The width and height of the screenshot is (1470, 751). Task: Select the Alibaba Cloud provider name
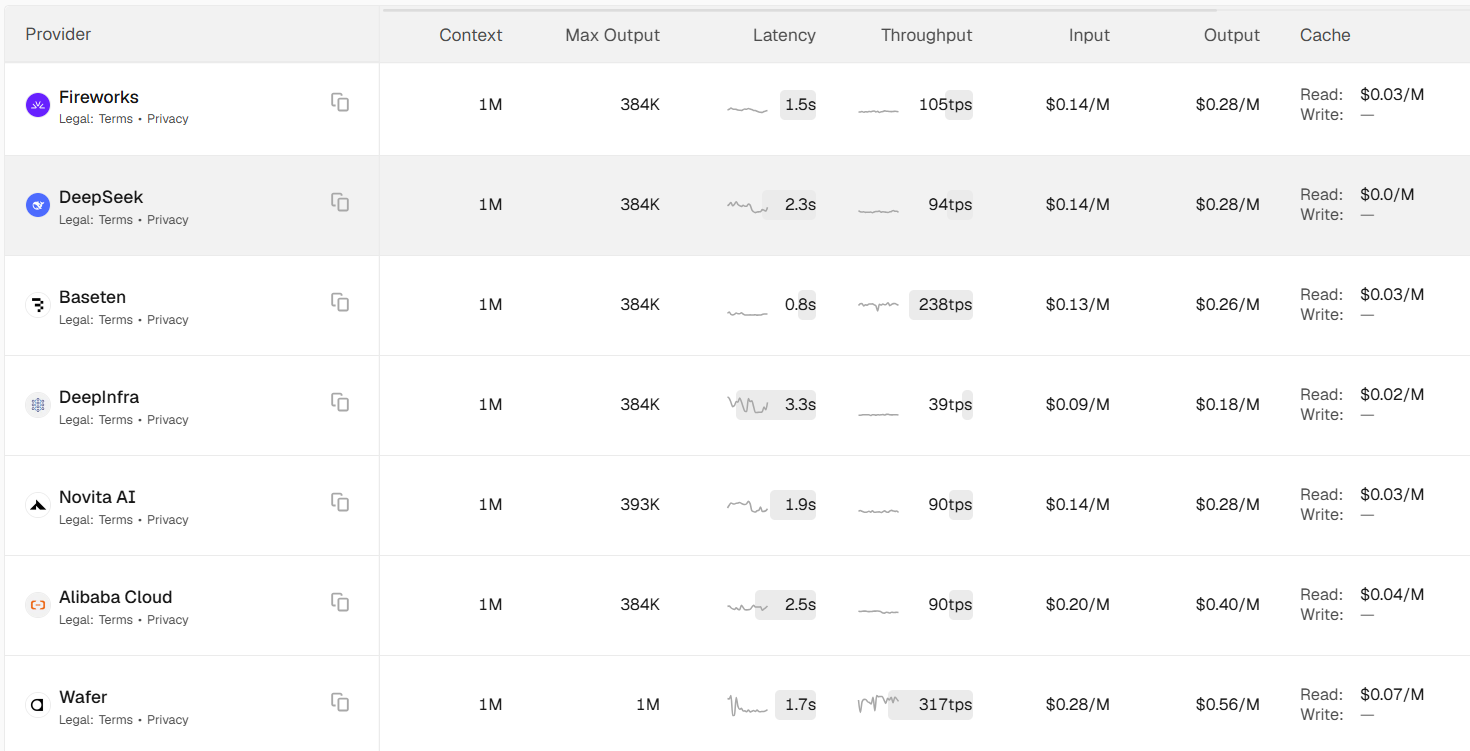tap(116, 597)
